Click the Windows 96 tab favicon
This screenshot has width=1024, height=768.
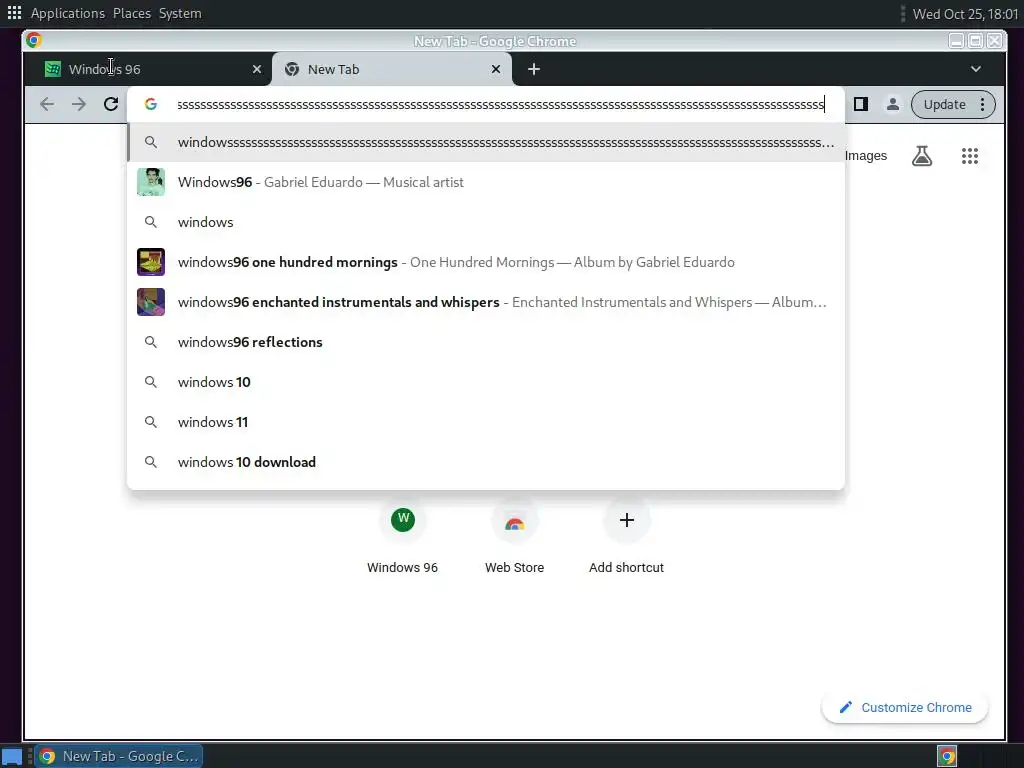[53, 69]
